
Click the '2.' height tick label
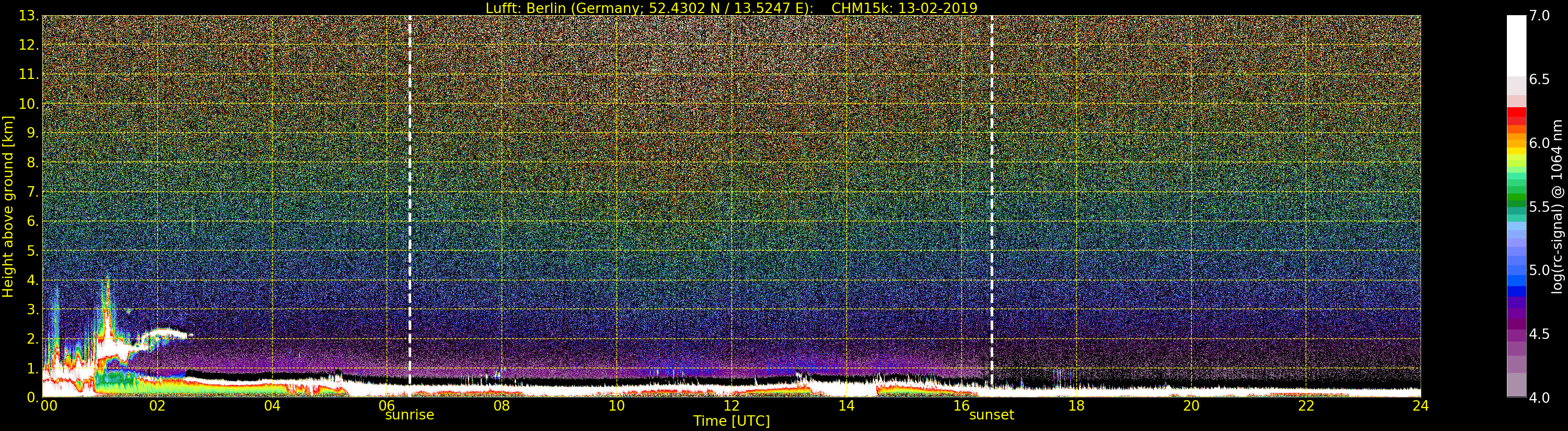pos(33,339)
